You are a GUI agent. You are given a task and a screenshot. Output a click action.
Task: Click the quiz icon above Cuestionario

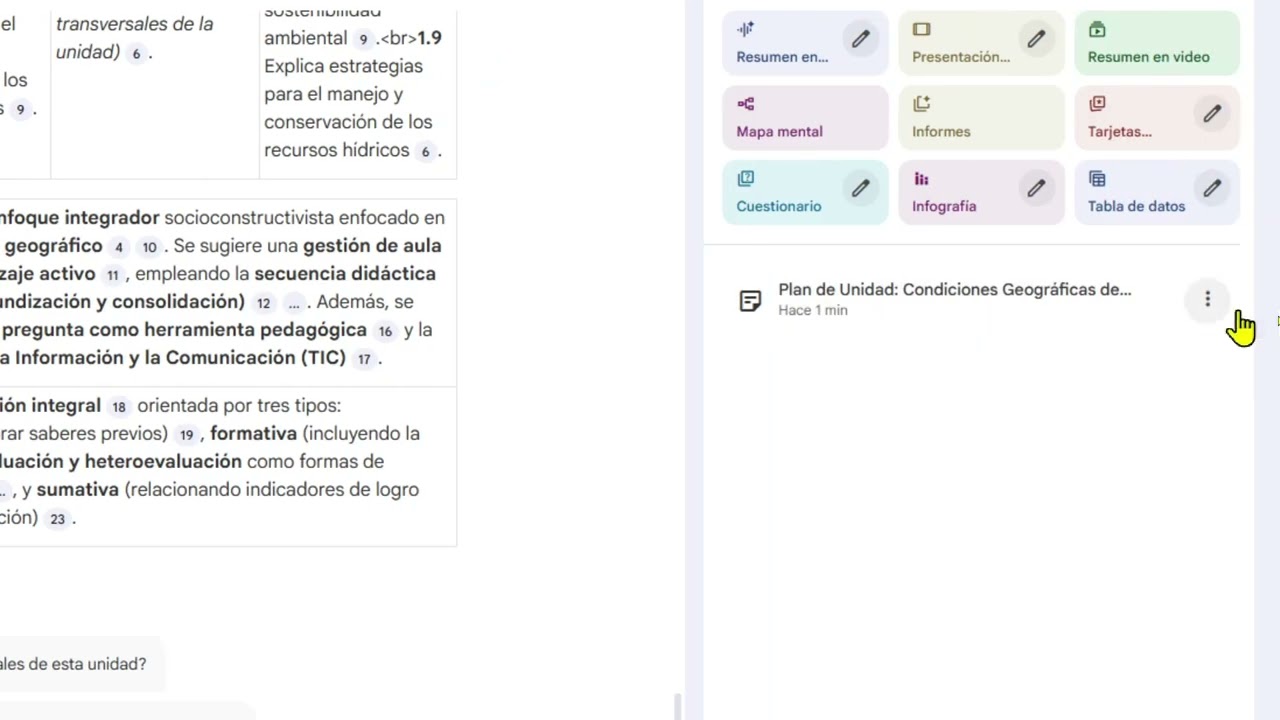click(745, 179)
